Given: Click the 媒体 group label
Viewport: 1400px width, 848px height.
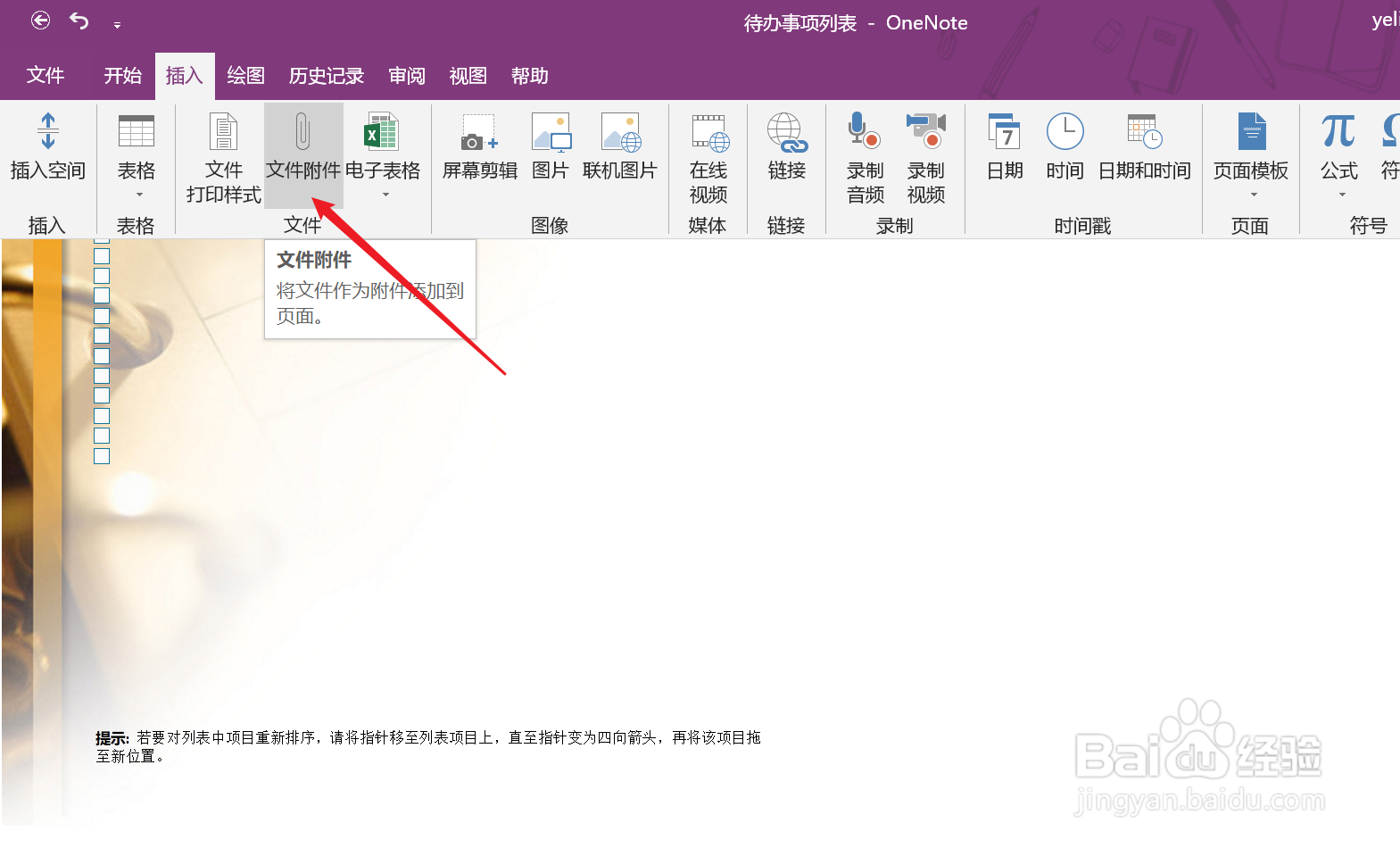Looking at the screenshot, I should [708, 226].
